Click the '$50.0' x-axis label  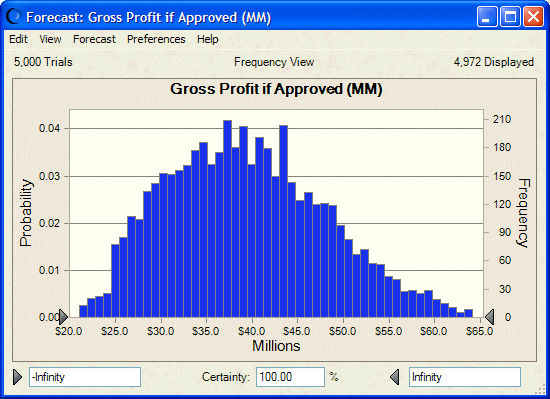click(343, 331)
